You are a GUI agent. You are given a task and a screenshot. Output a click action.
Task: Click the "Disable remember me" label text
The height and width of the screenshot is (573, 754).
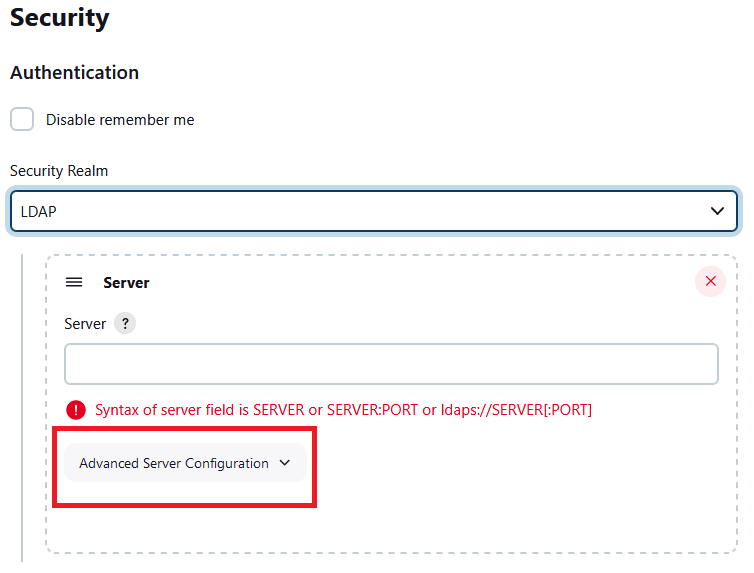[120, 120]
